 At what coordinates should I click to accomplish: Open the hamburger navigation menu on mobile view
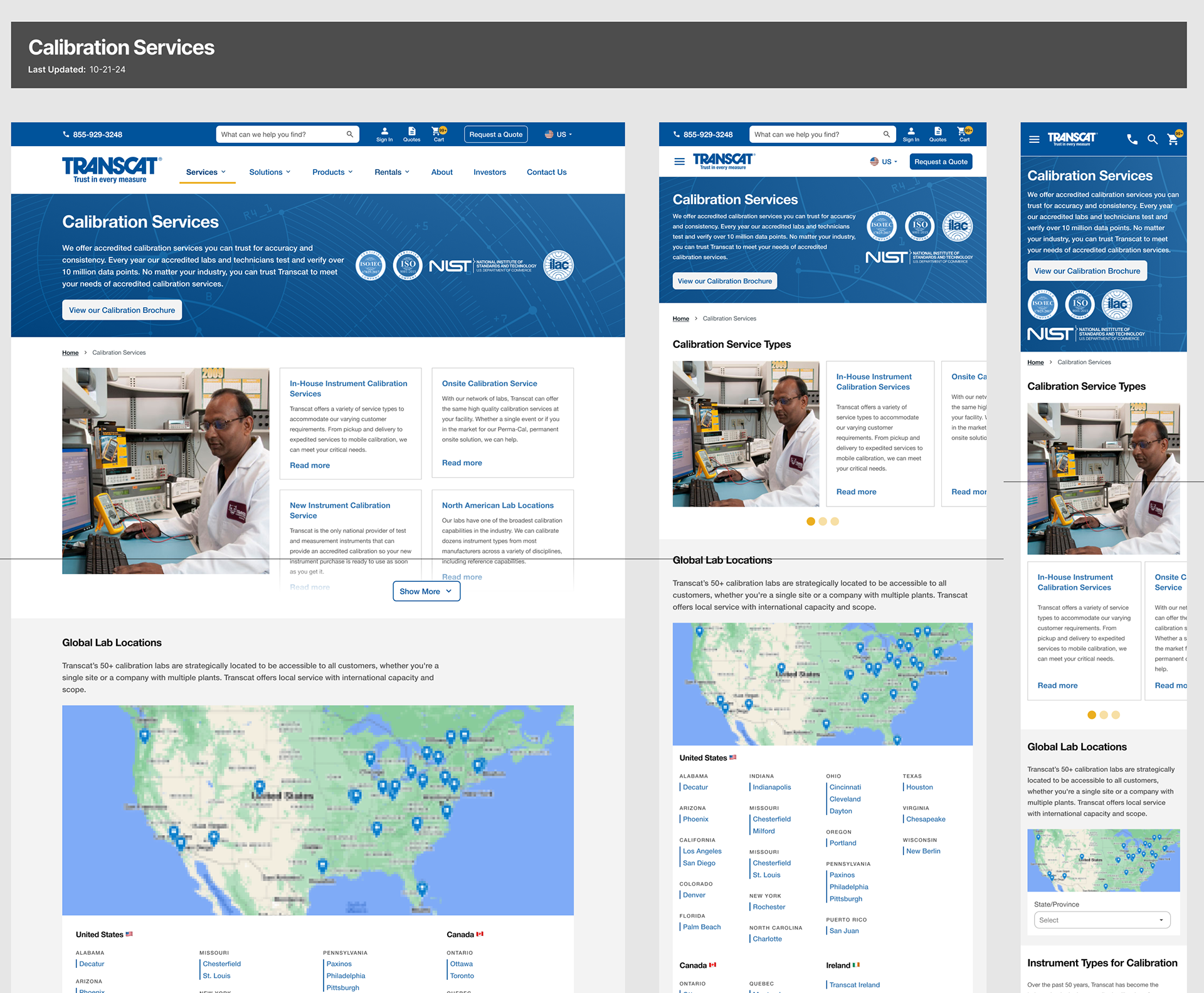tap(1035, 139)
